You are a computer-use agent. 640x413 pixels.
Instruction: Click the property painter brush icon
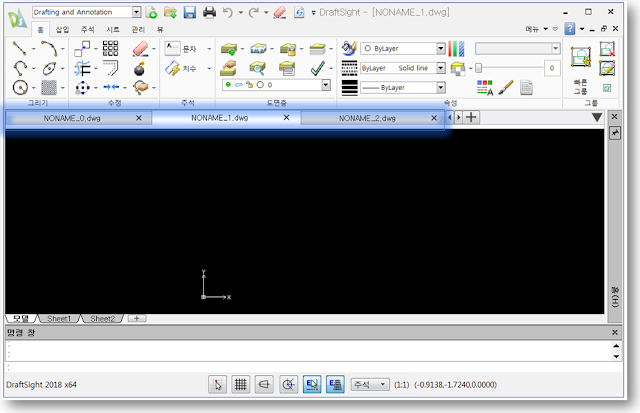point(506,87)
